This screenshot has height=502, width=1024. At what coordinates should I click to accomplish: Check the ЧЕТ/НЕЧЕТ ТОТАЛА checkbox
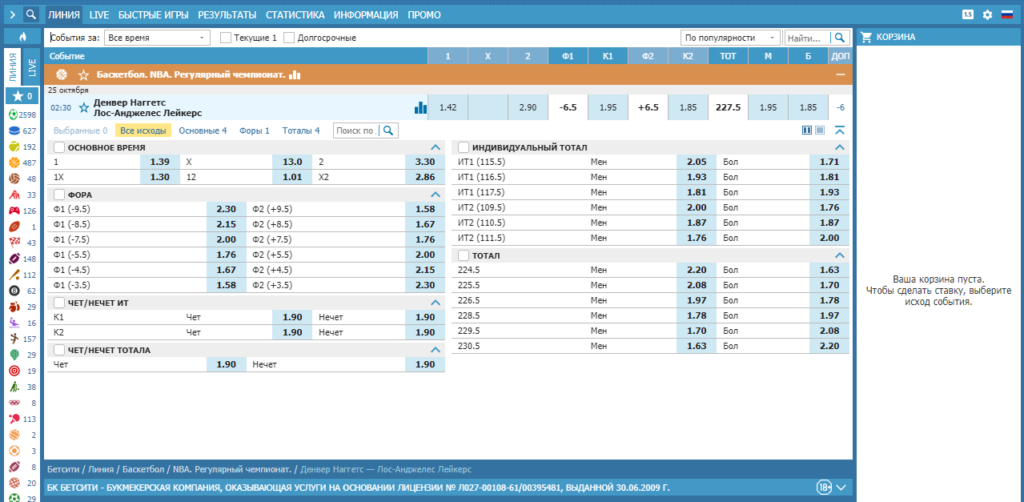tap(59, 350)
